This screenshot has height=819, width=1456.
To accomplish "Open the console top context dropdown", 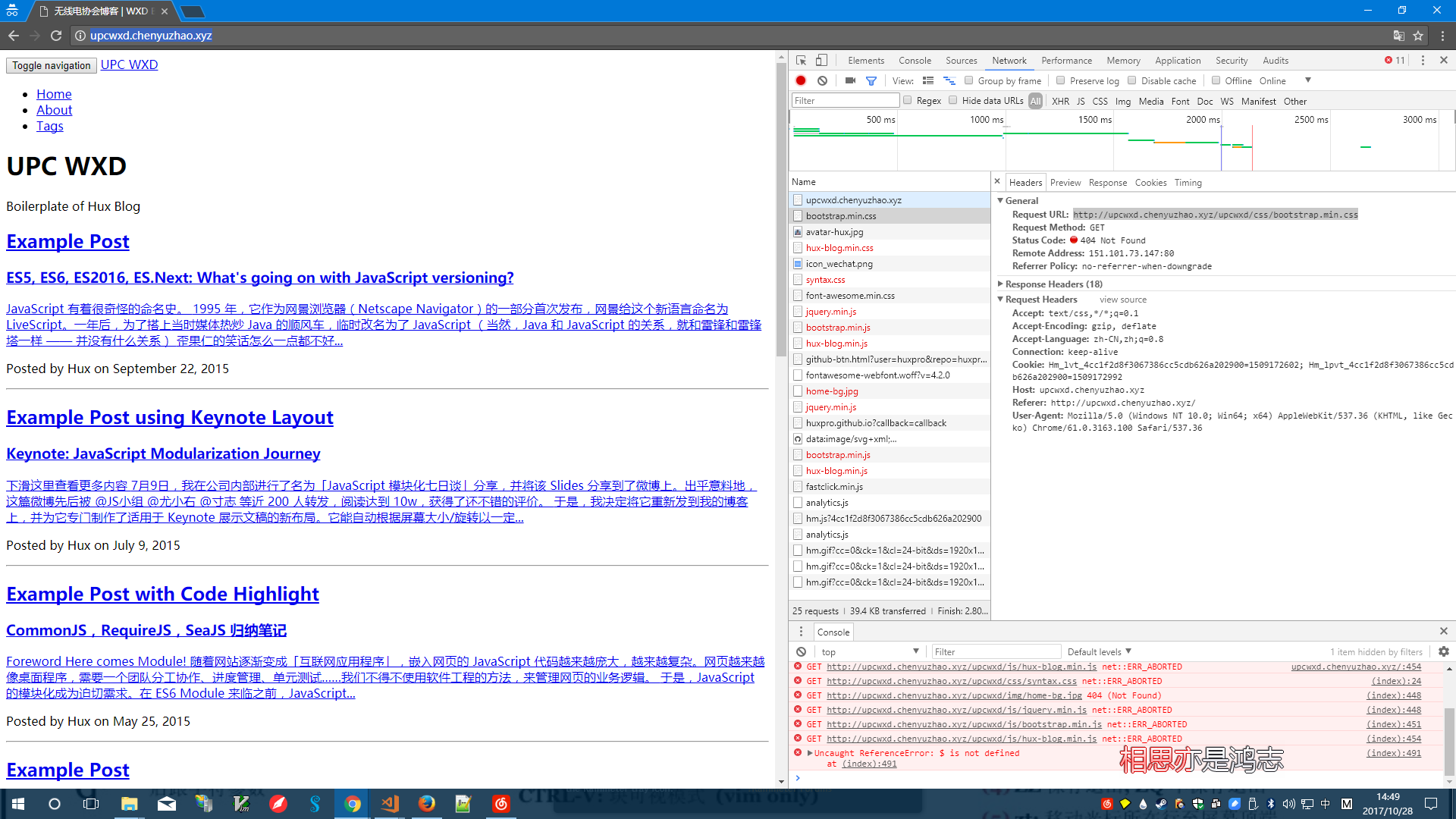I will [x=869, y=651].
